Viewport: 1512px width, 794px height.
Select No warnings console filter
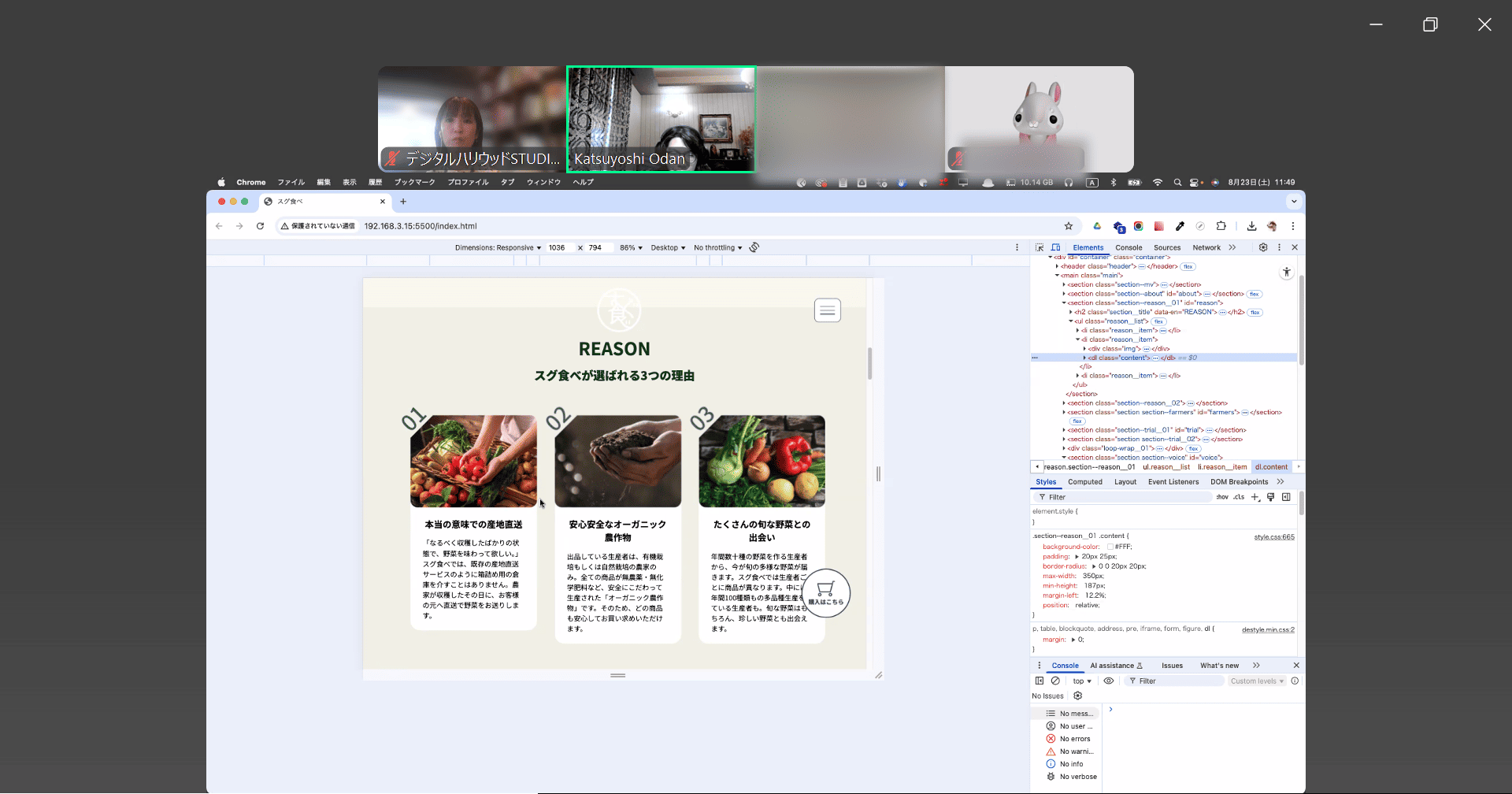tap(1069, 751)
